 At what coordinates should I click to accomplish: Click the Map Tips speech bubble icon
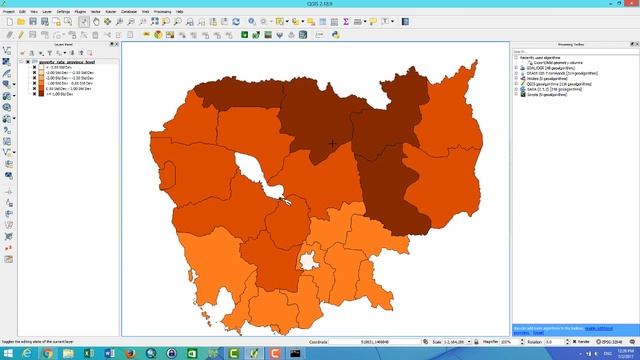373,22
